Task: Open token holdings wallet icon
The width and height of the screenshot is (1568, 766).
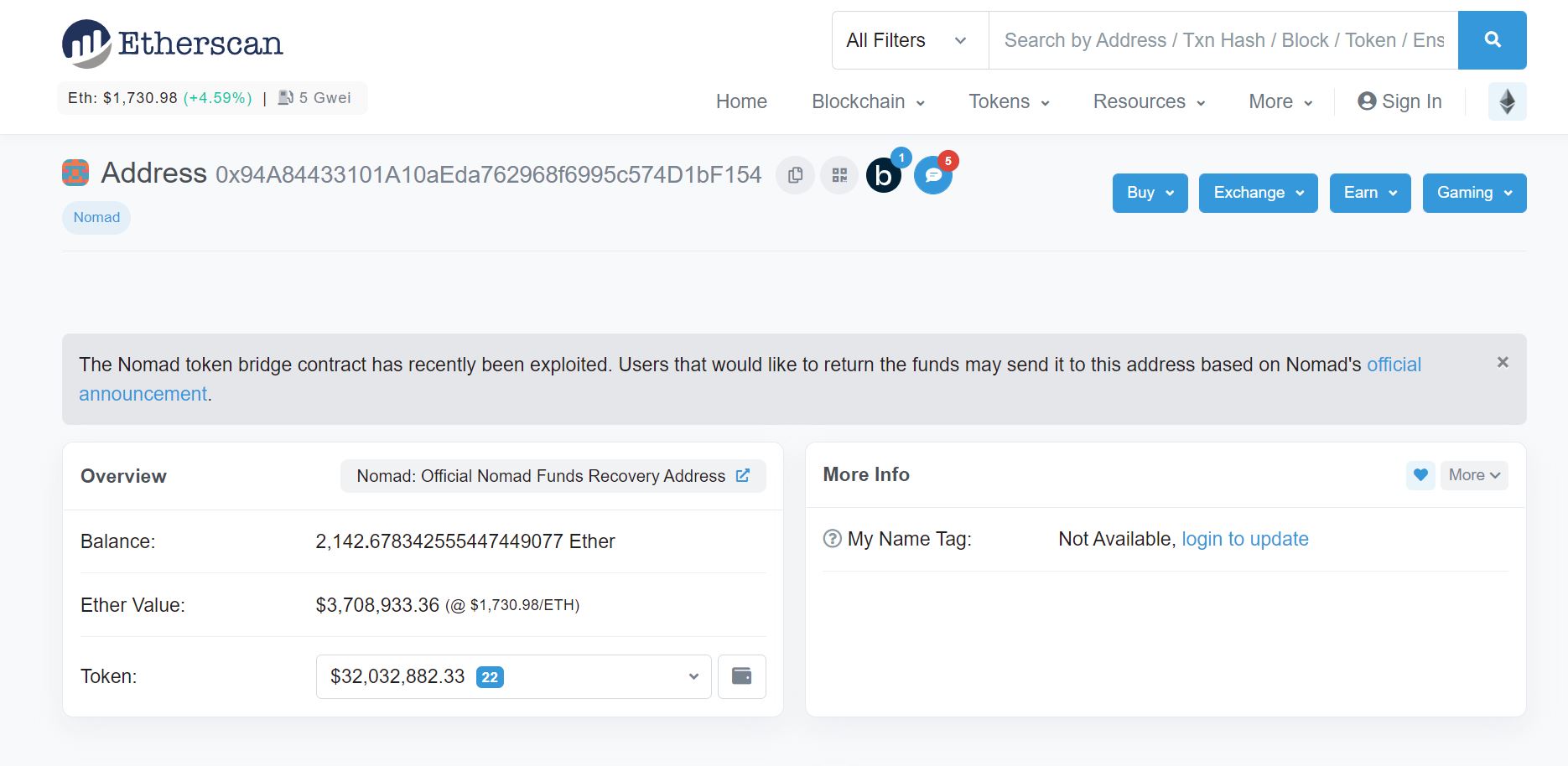Action: (742, 676)
